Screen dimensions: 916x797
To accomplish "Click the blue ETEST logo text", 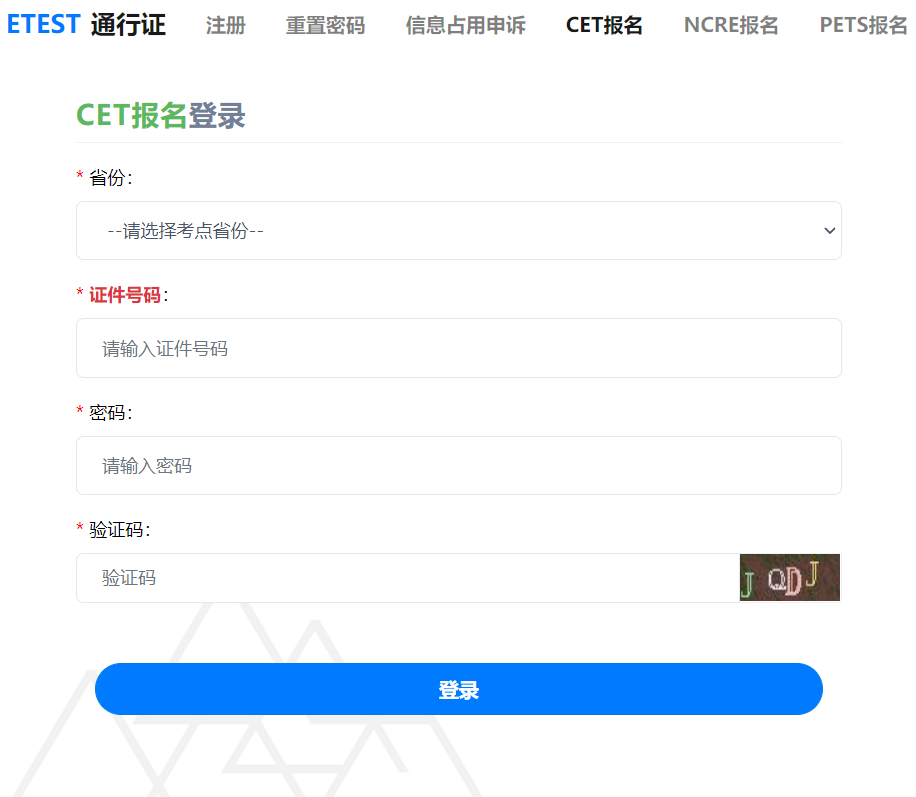I will click(x=43, y=25).
